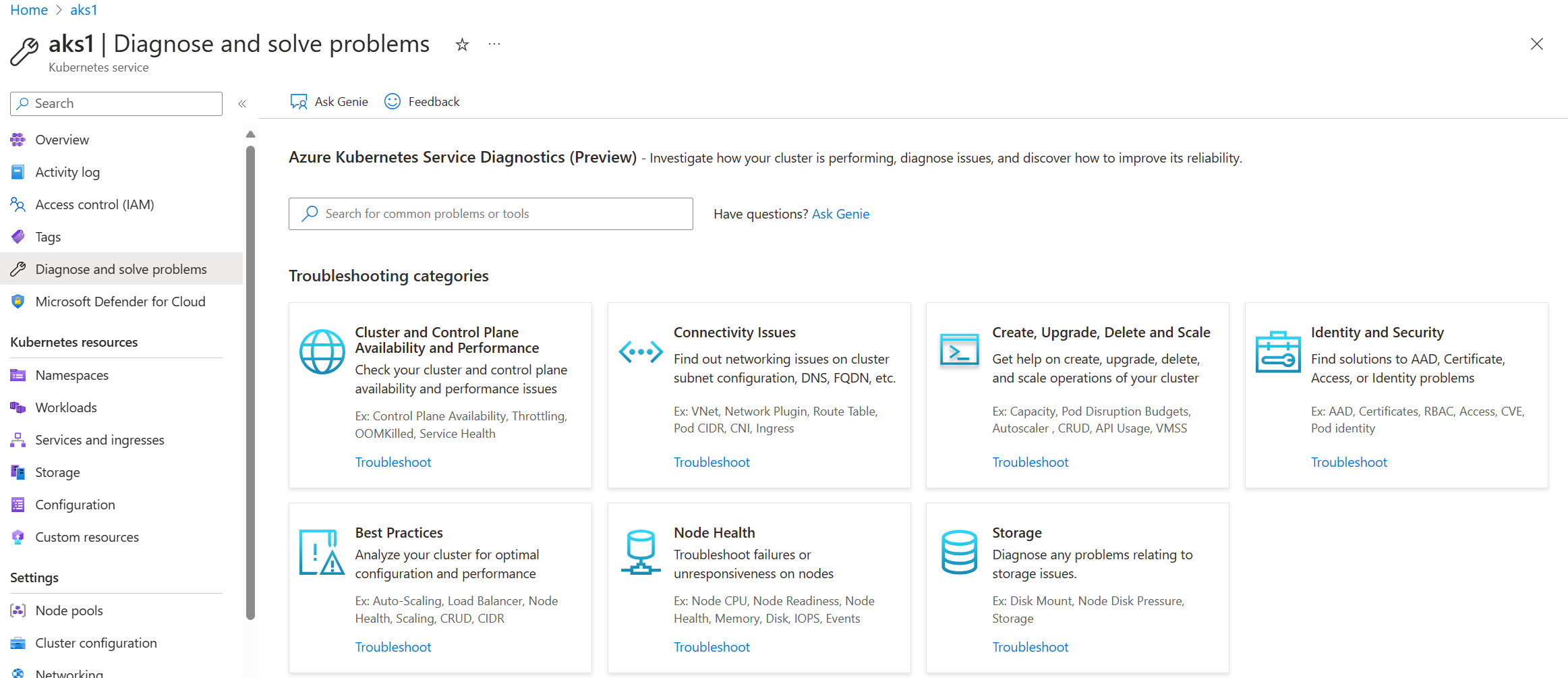The image size is (1568, 678).
Task: Click the Best Practices warning icon
Action: (x=322, y=553)
